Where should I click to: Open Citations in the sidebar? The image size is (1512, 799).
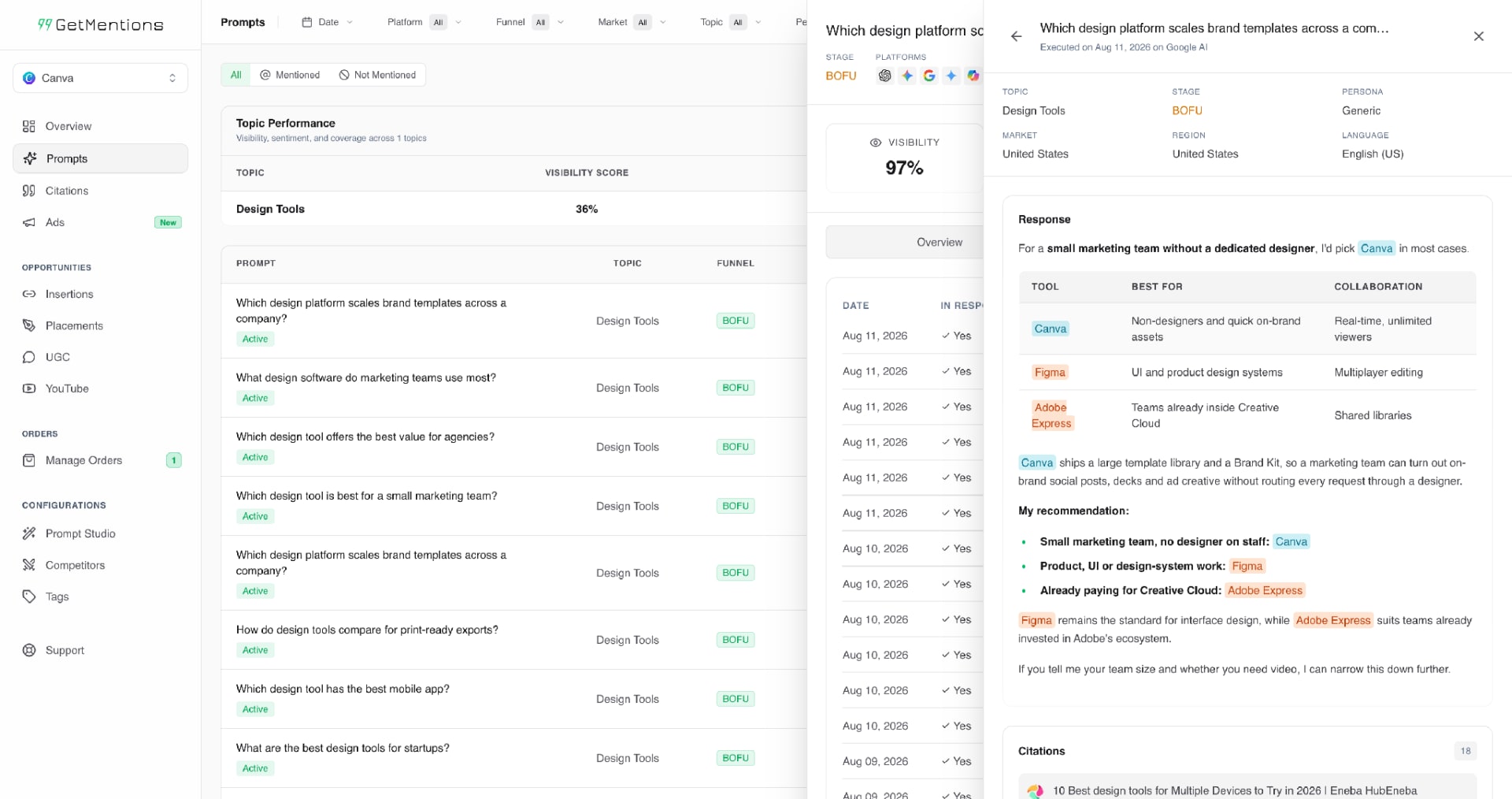[x=100, y=191]
